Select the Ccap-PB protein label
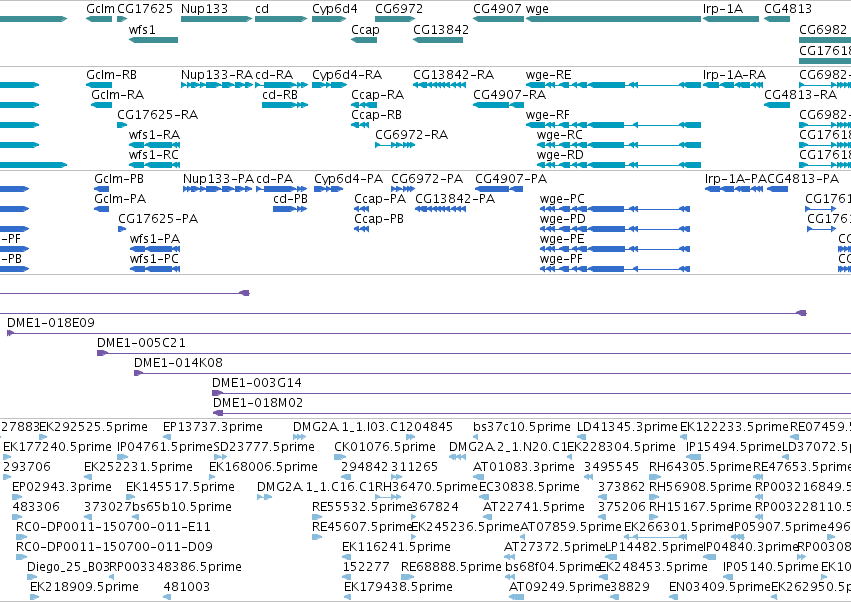The image size is (851, 602). [x=379, y=219]
